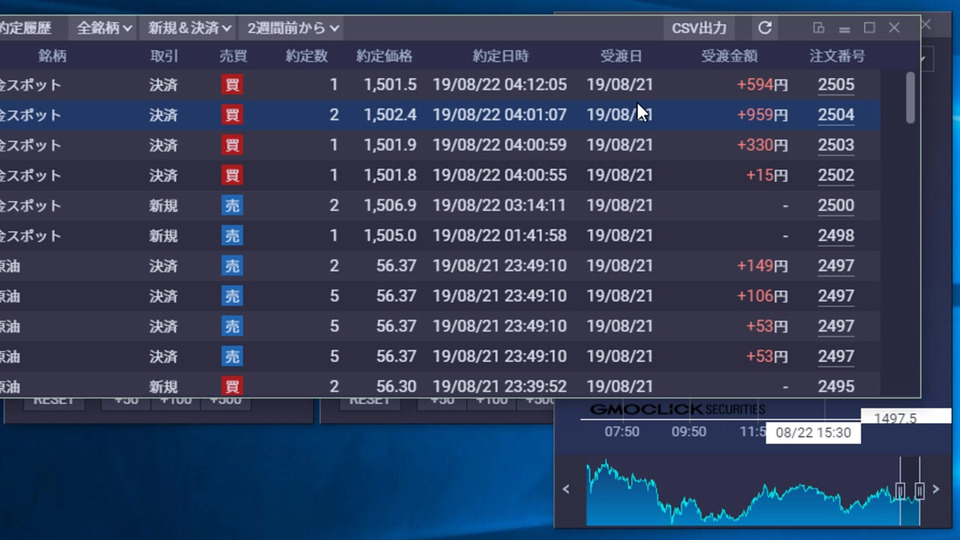The height and width of the screenshot is (540, 960).
Task: Click the 売 badge in order 2500 row
Action: (232, 205)
